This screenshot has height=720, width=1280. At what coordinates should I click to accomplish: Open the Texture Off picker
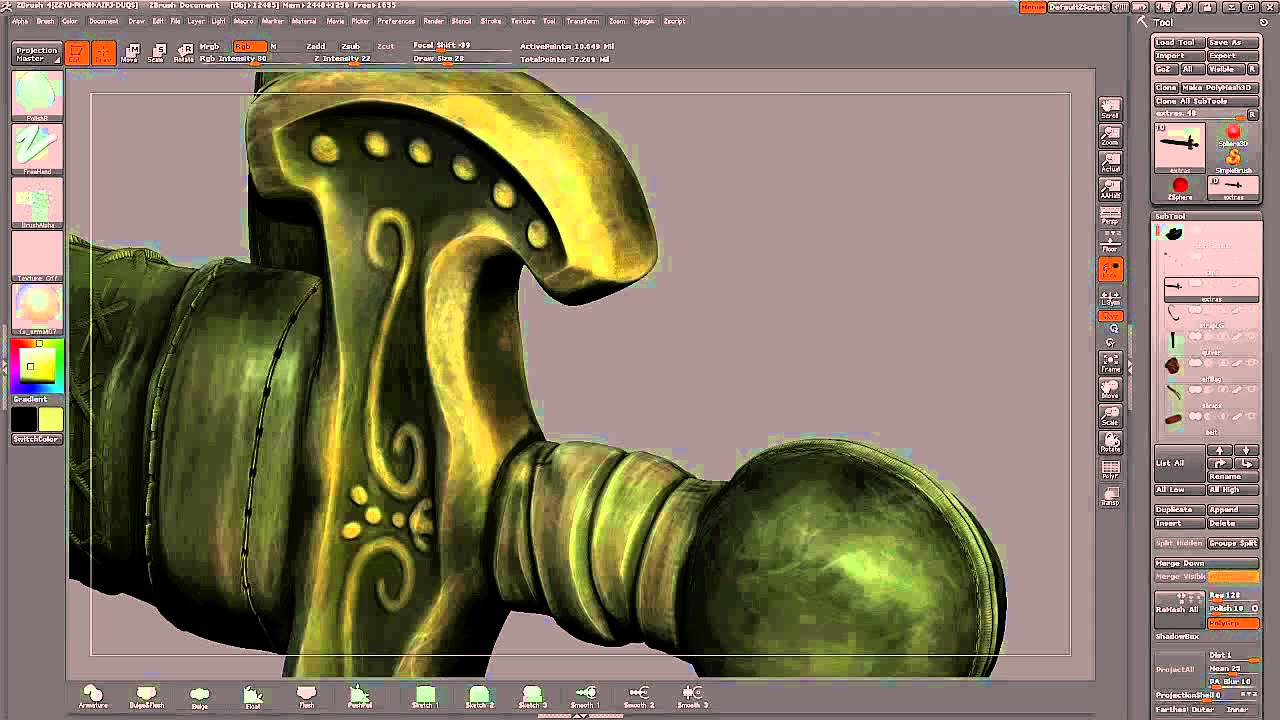pyautogui.click(x=38, y=258)
